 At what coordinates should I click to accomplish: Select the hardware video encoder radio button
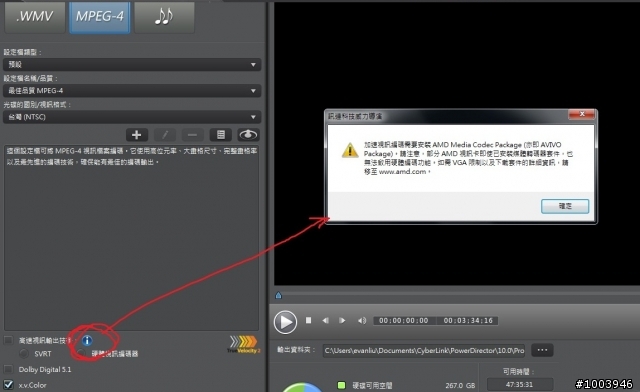tap(82, 353)
